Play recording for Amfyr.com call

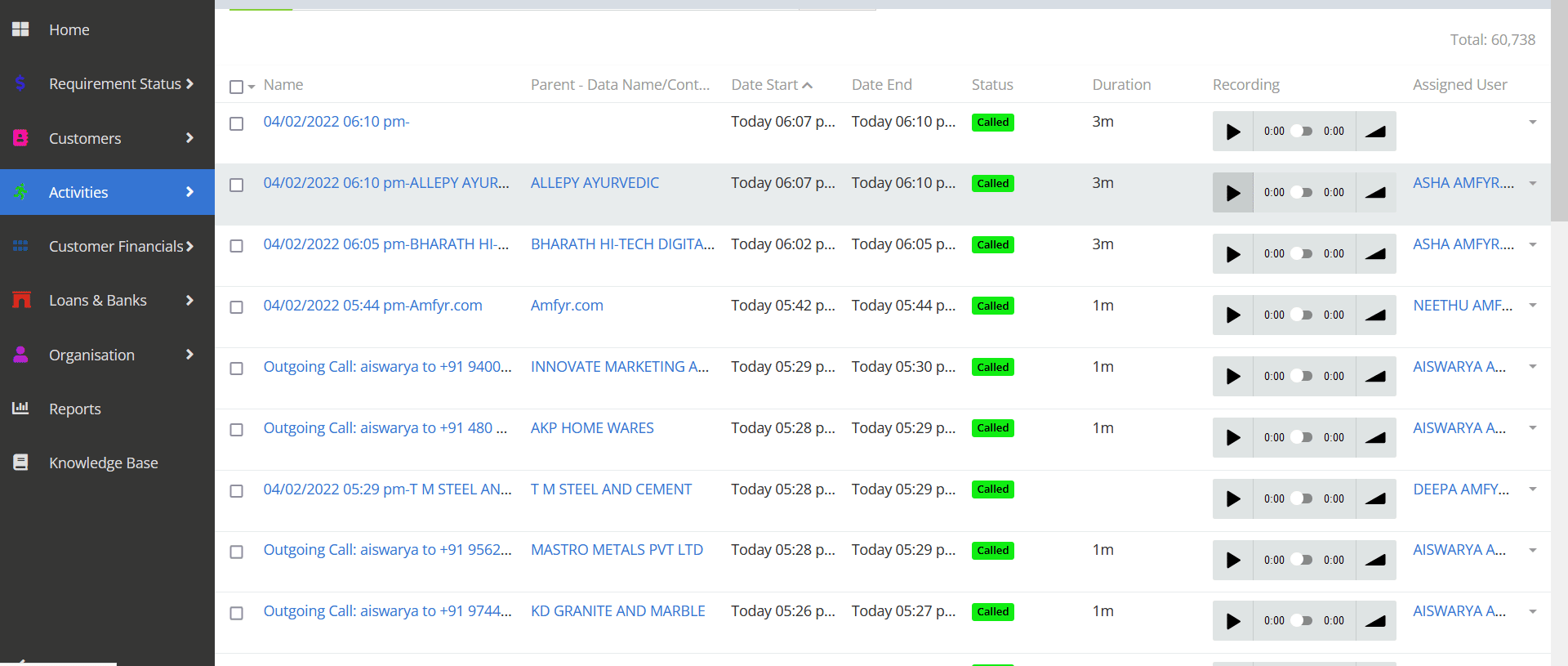click(x=1233, y=315)
